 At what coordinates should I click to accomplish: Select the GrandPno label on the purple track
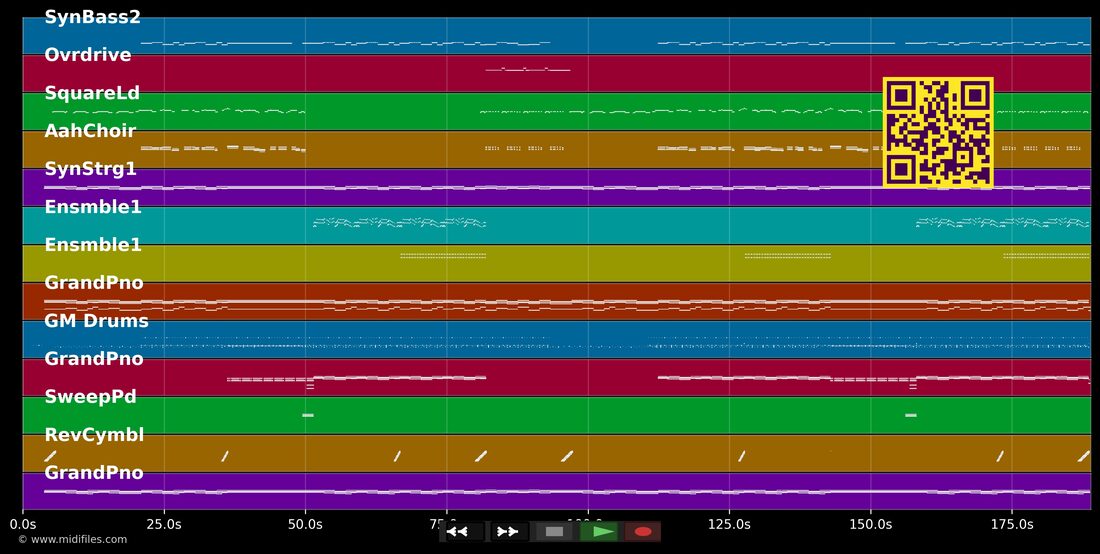click(94, 473)
